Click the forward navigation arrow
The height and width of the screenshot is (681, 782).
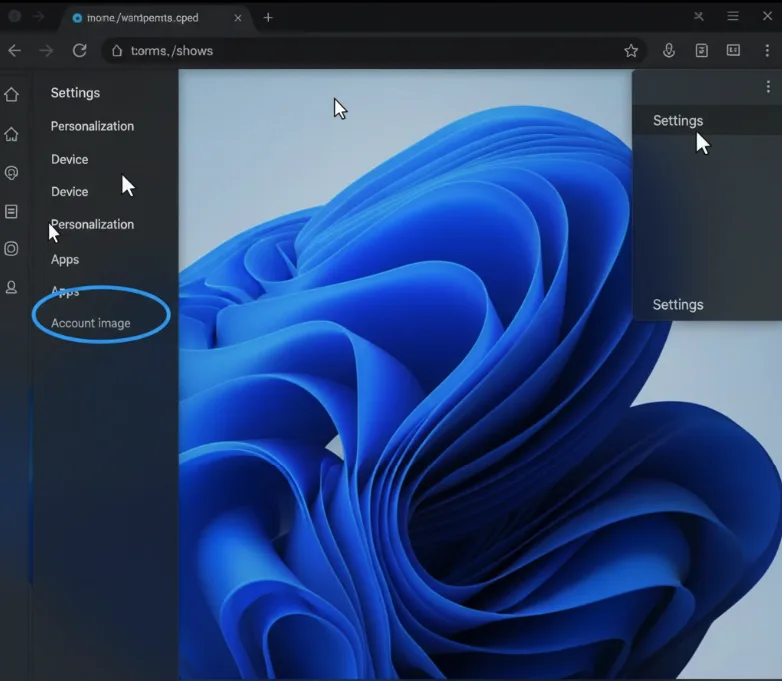(x=46, y=51)
